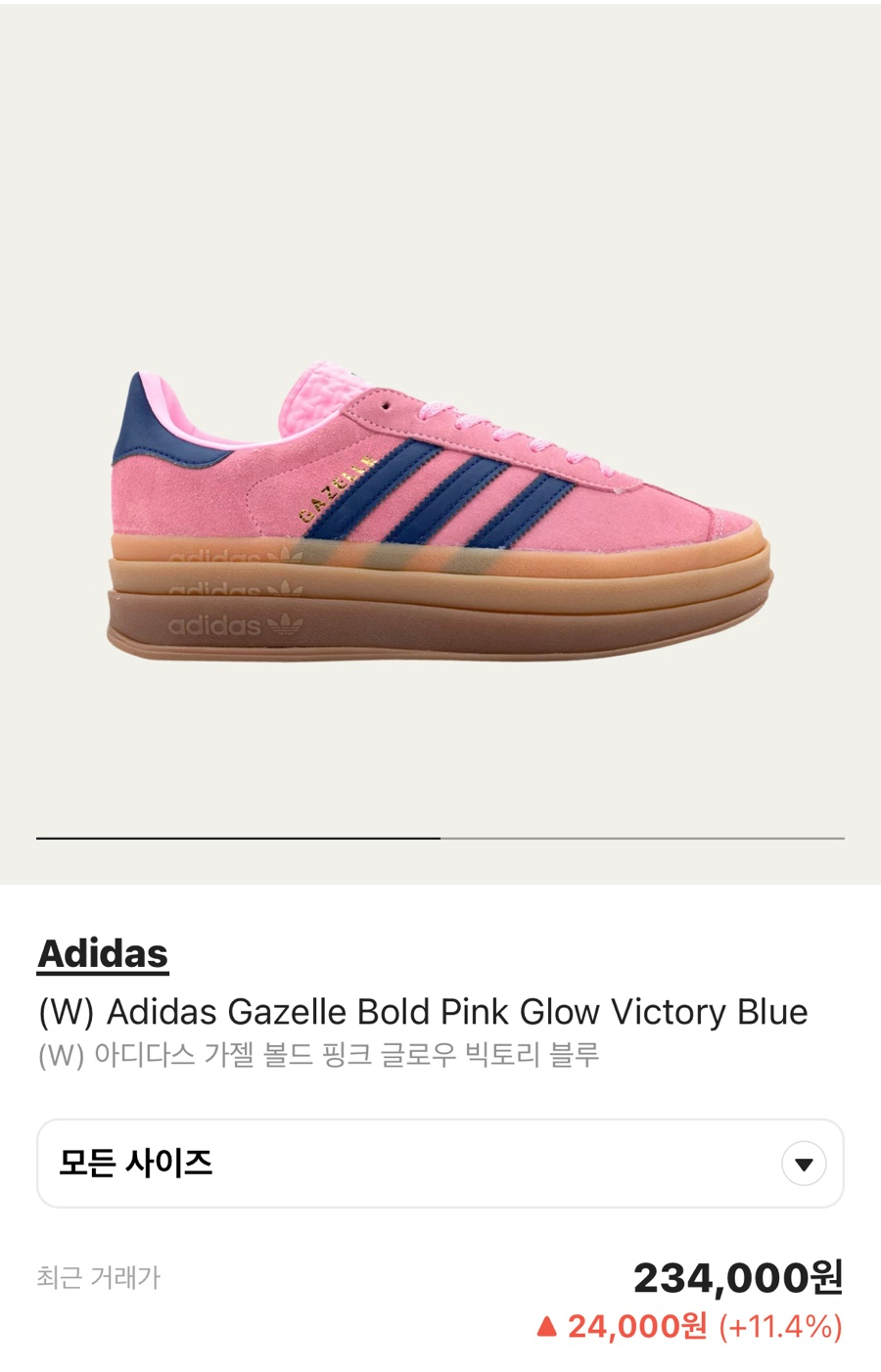Open the Adidas brand link

coord(103,953)
